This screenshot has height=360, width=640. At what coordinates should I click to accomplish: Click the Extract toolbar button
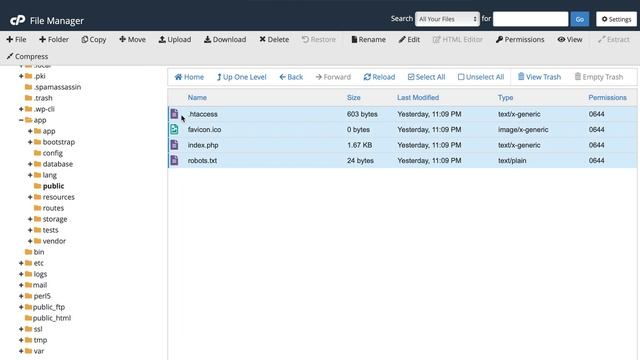pos(614,40)
